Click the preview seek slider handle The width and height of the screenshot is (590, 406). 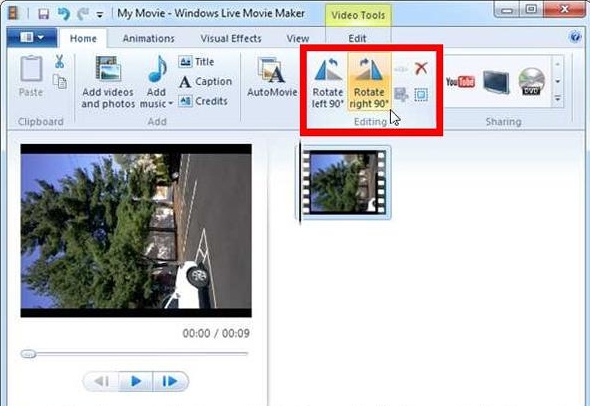pyautogui.click(x=29, y=354)
